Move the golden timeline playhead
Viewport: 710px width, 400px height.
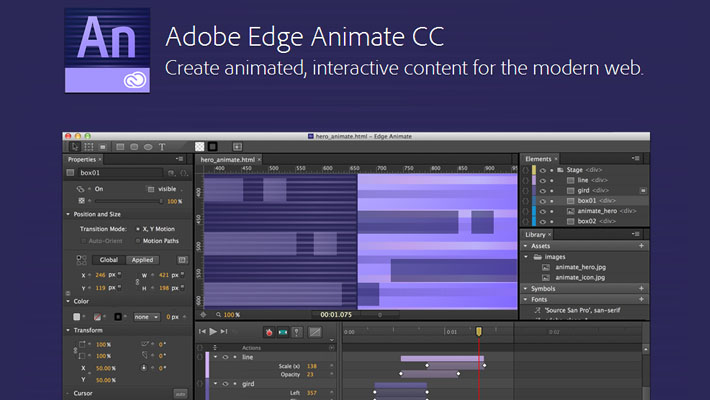479,332
